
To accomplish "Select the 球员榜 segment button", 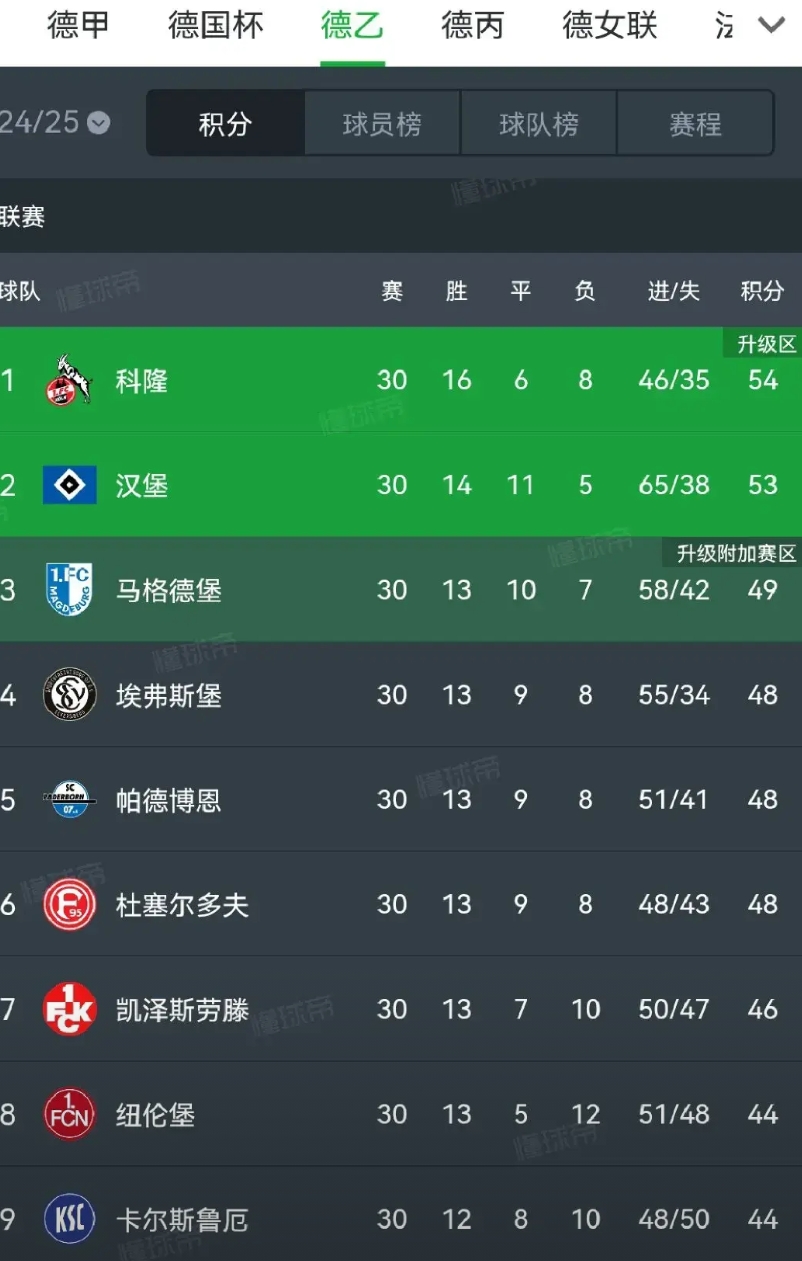I will click(382, 124).
